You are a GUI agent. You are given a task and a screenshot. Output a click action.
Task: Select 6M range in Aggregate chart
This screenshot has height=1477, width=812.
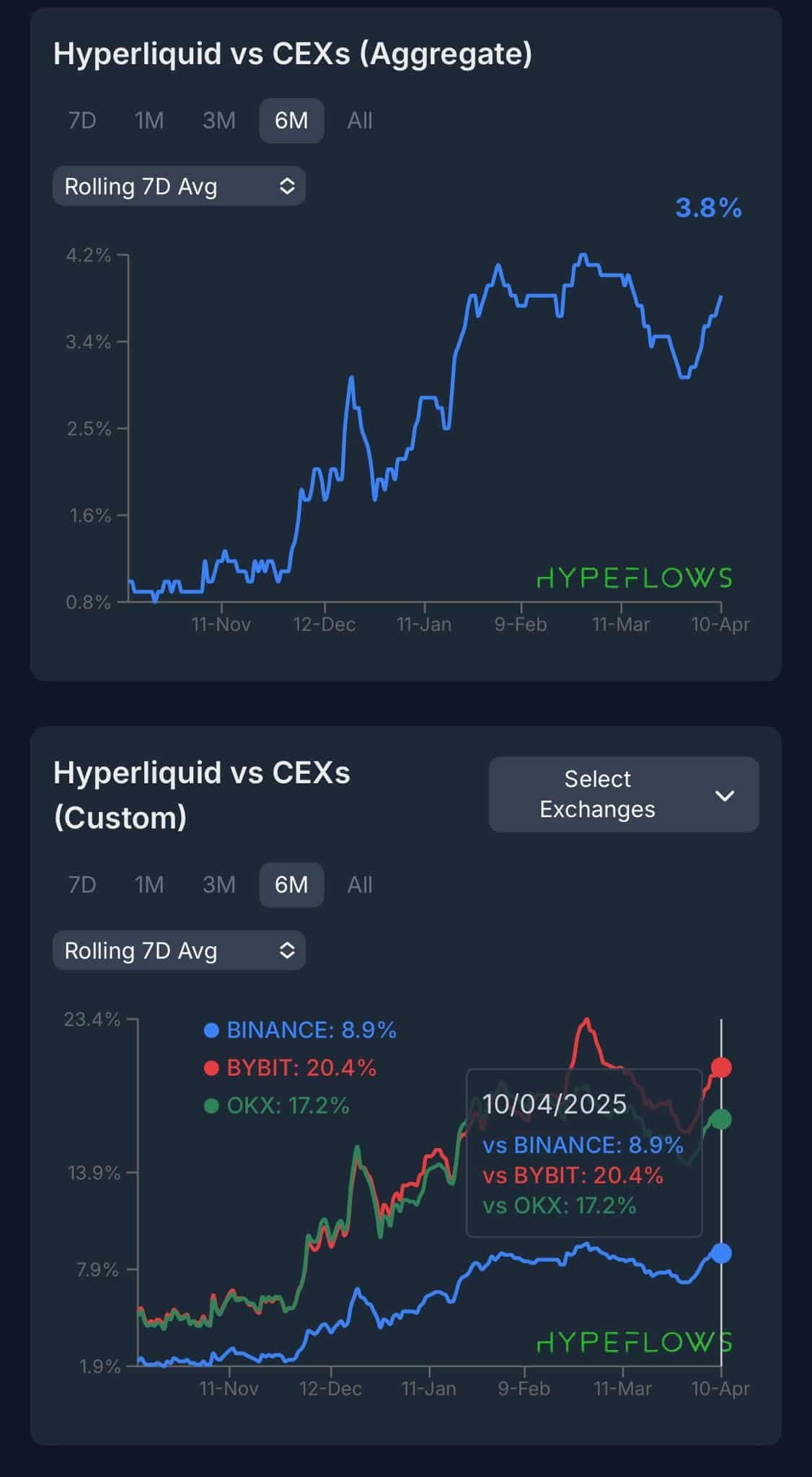pos(291,120)
